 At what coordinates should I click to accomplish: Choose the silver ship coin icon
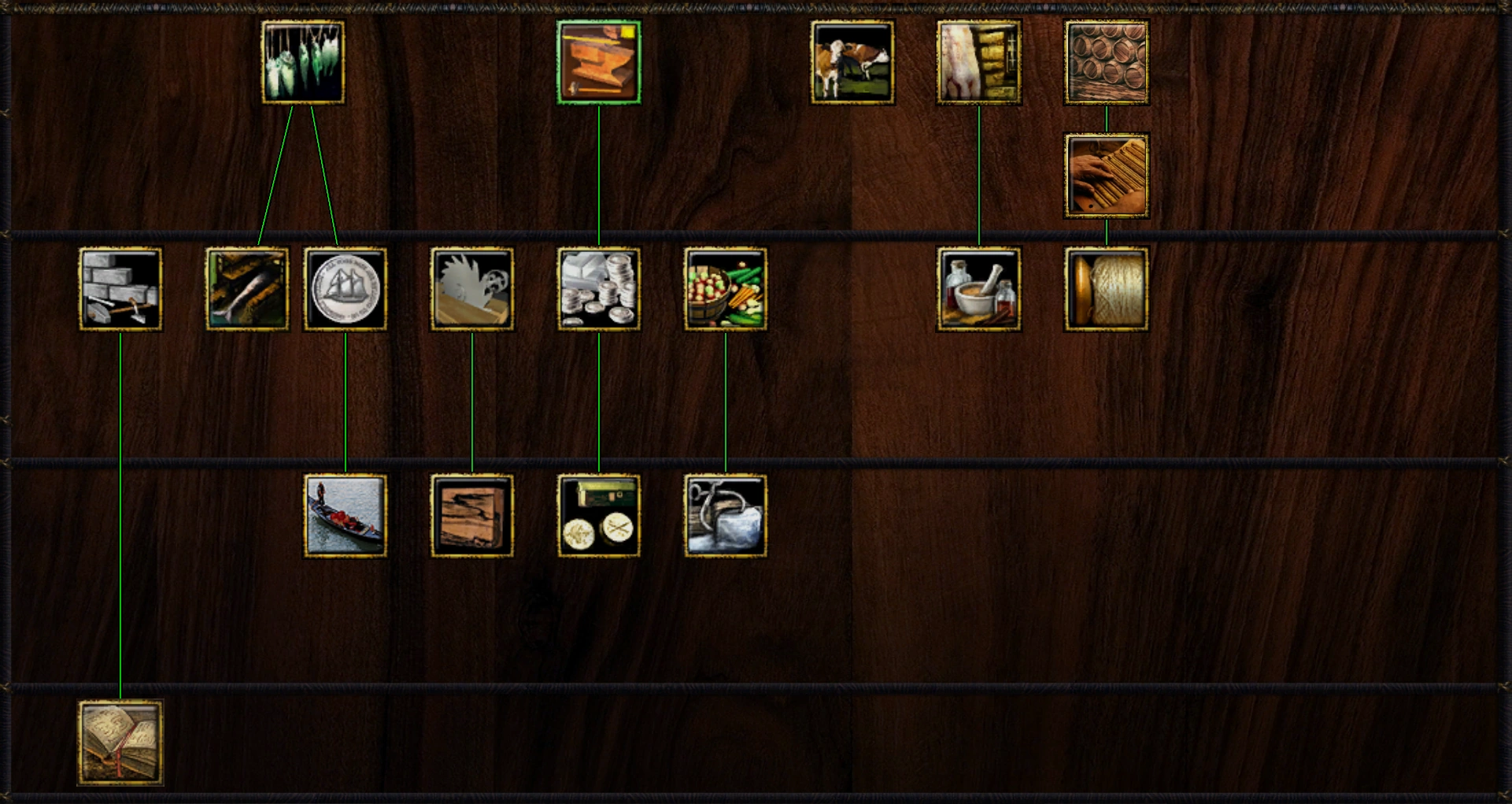tap(346, 289)
